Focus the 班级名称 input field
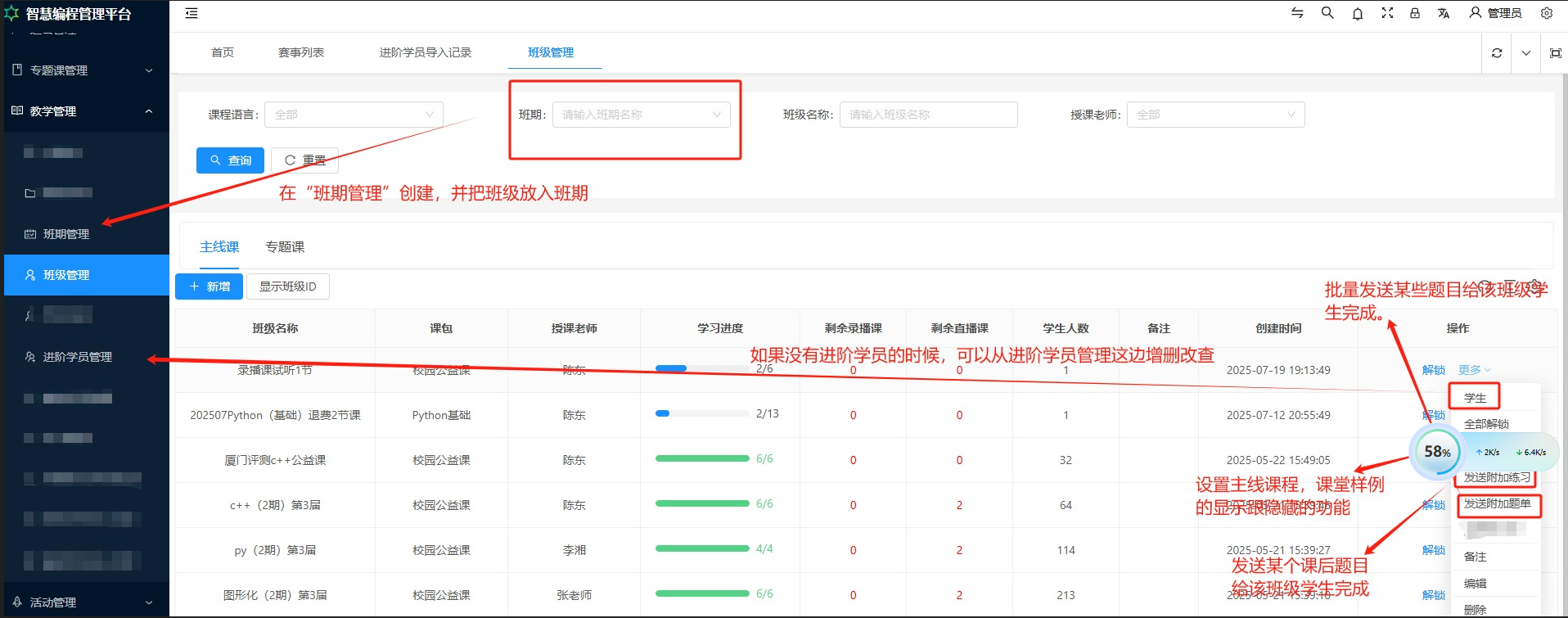 coord(928,115)
